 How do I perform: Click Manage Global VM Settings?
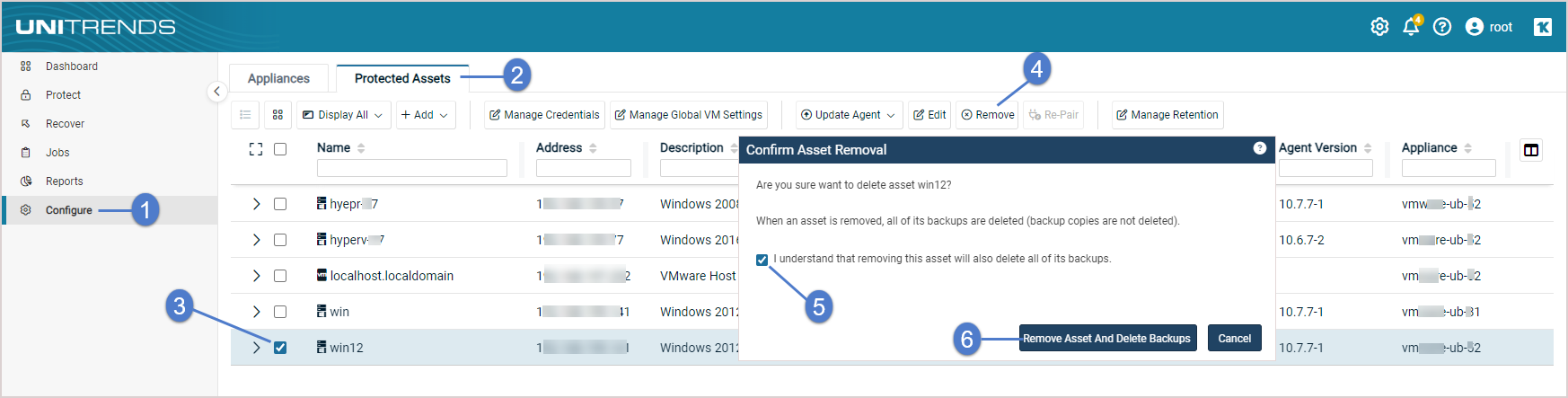[689, 115]
